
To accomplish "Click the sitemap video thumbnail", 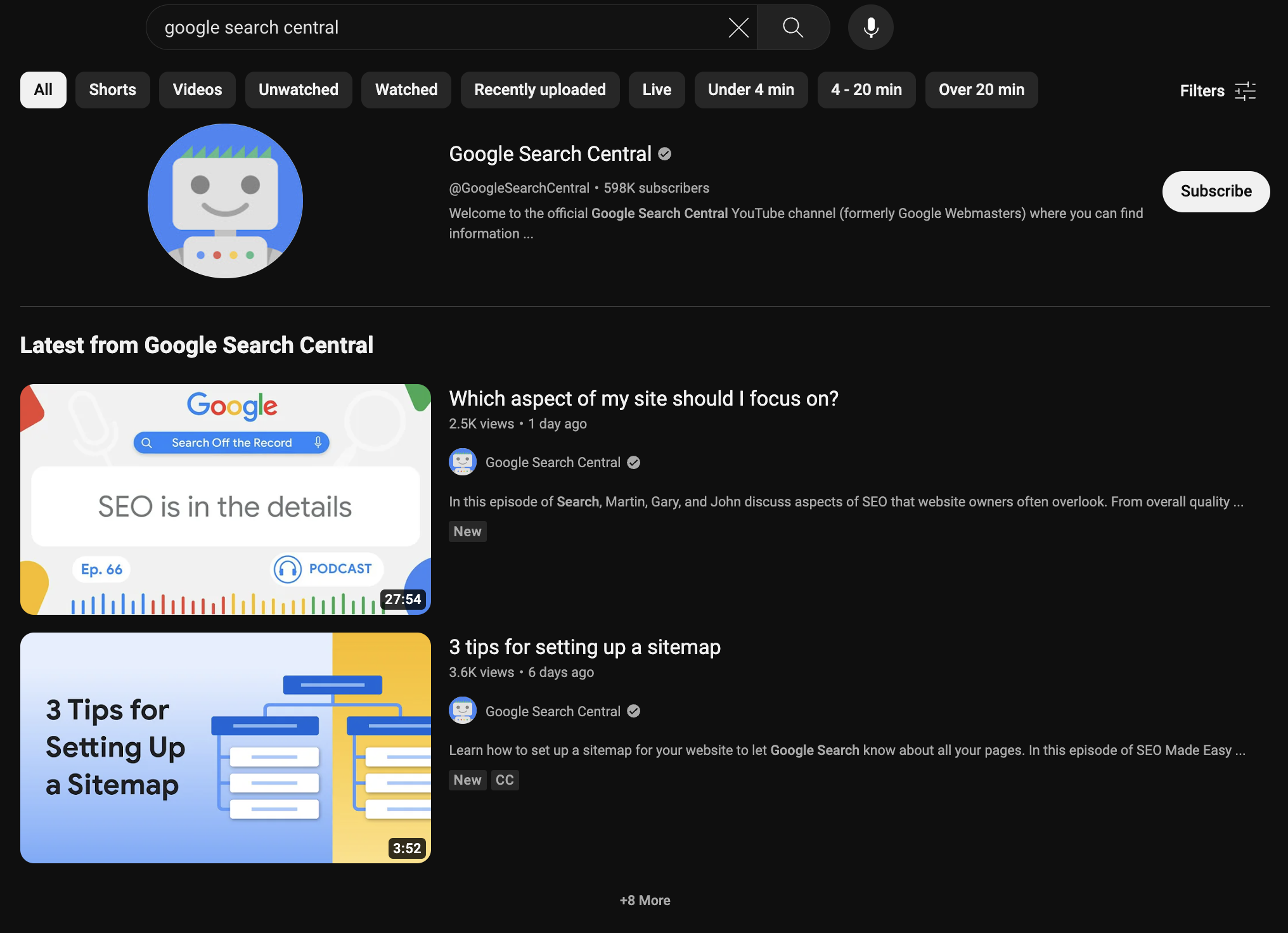I will click(225, 747).
